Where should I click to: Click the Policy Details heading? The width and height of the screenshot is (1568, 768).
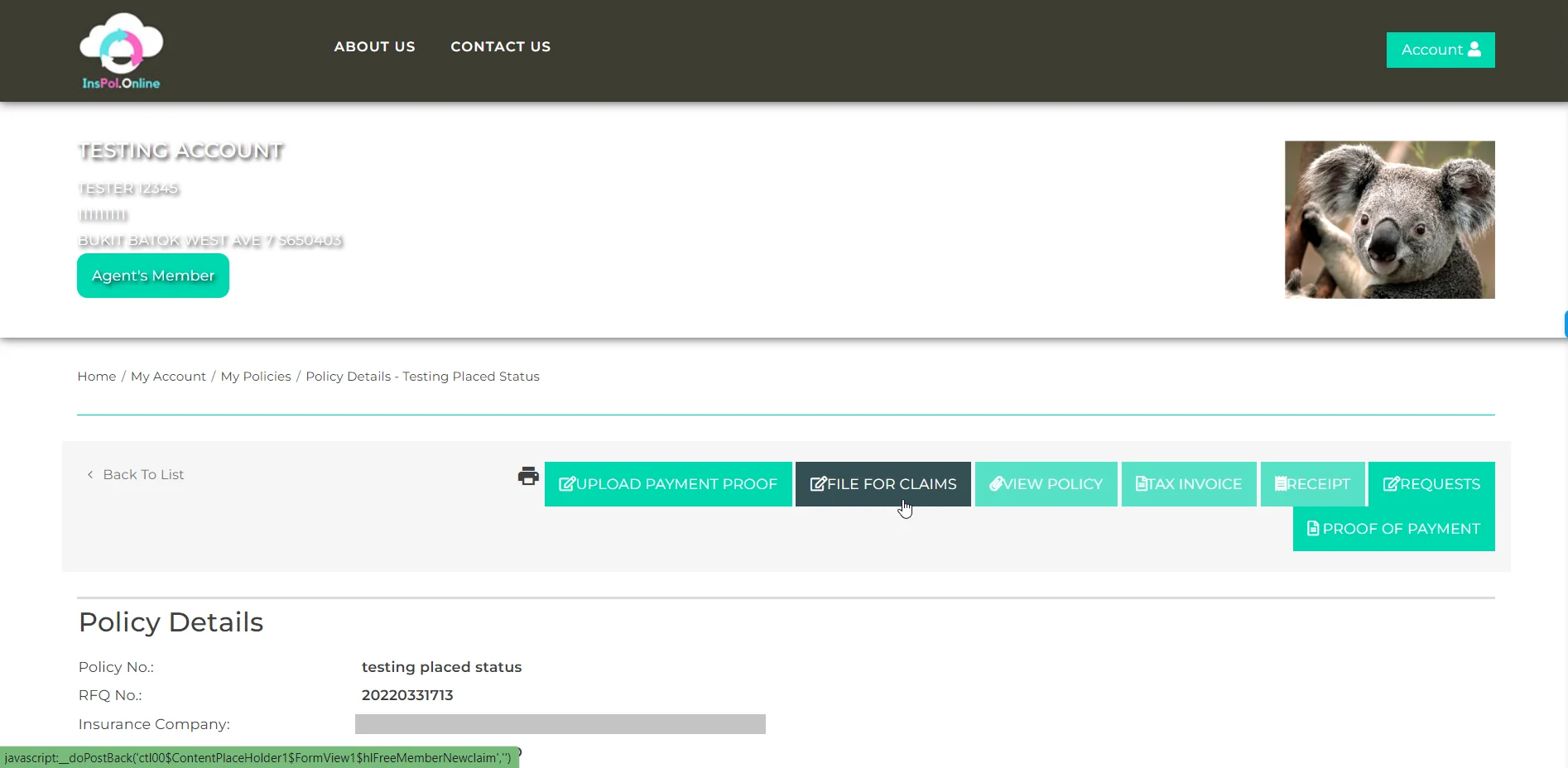click(x=171, y=622)
